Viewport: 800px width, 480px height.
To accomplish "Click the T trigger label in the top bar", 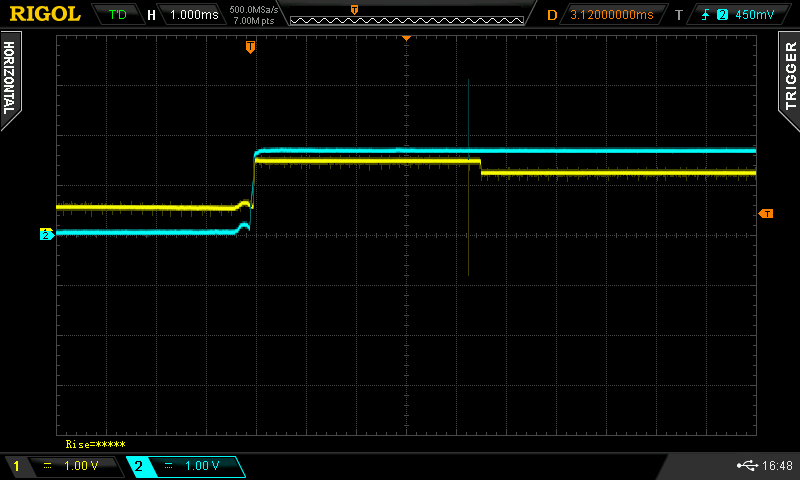I will pos(679,15).
